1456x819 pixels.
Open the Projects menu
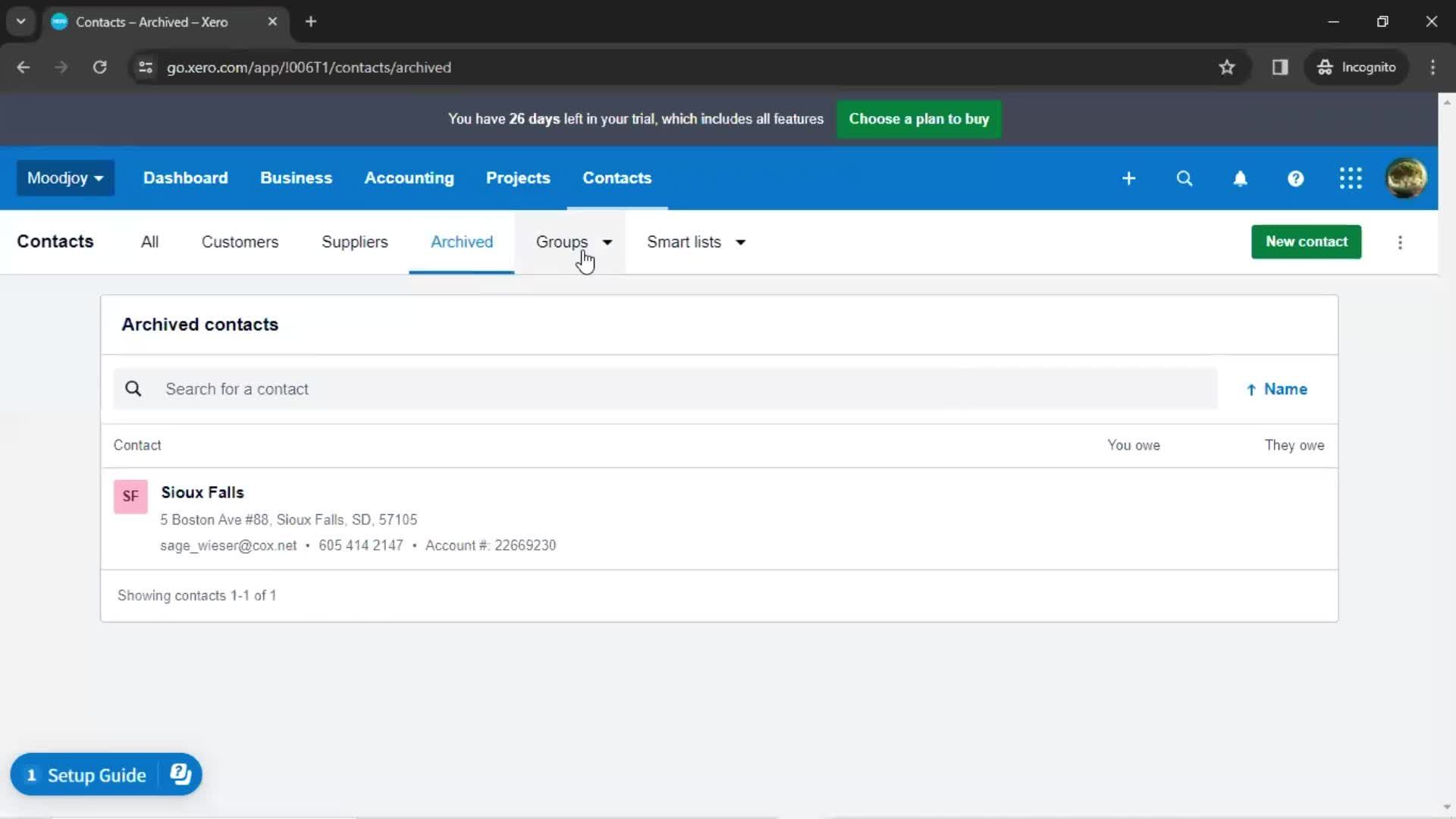[x=518, y=178]
